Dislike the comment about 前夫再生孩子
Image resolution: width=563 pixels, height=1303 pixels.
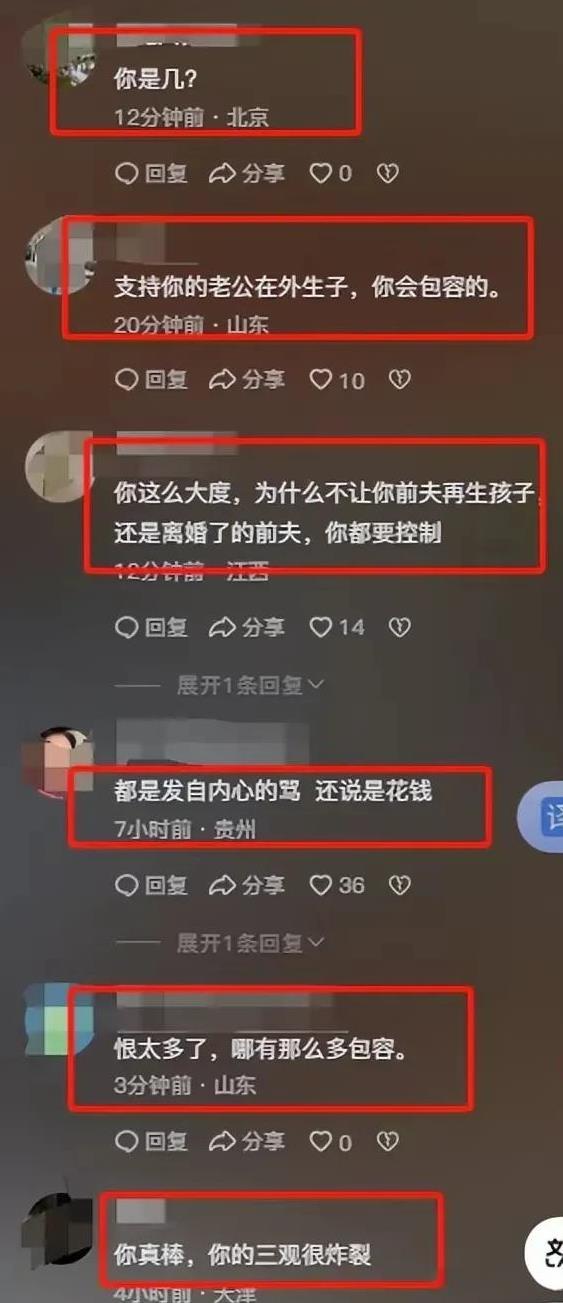pos(399,627)
